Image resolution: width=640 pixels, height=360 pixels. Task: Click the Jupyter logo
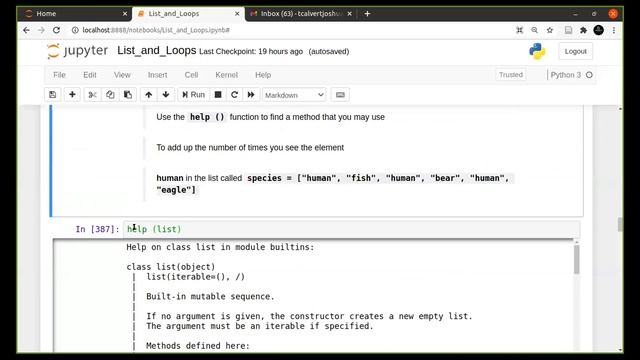tap(78, 51)
